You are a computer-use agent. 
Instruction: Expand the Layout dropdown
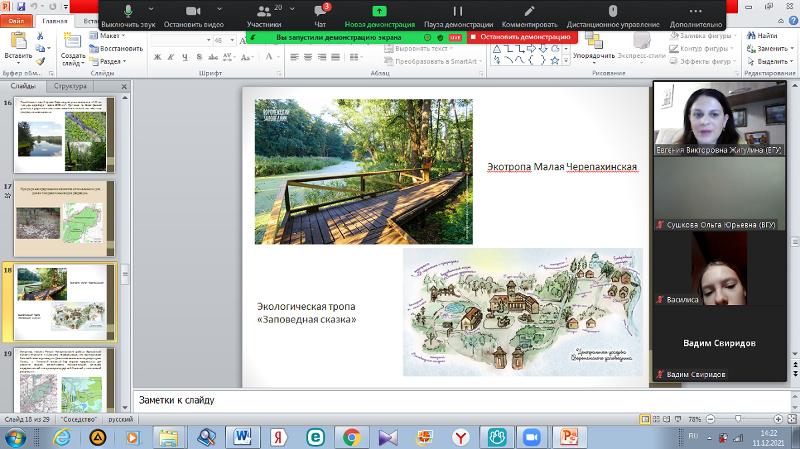[112, 36]
